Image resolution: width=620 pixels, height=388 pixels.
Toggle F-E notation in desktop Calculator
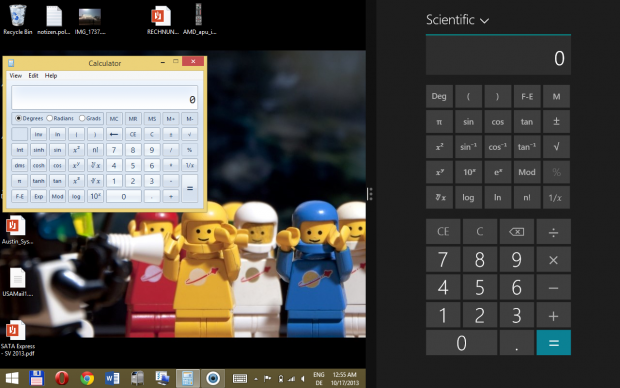pos(20,196)
